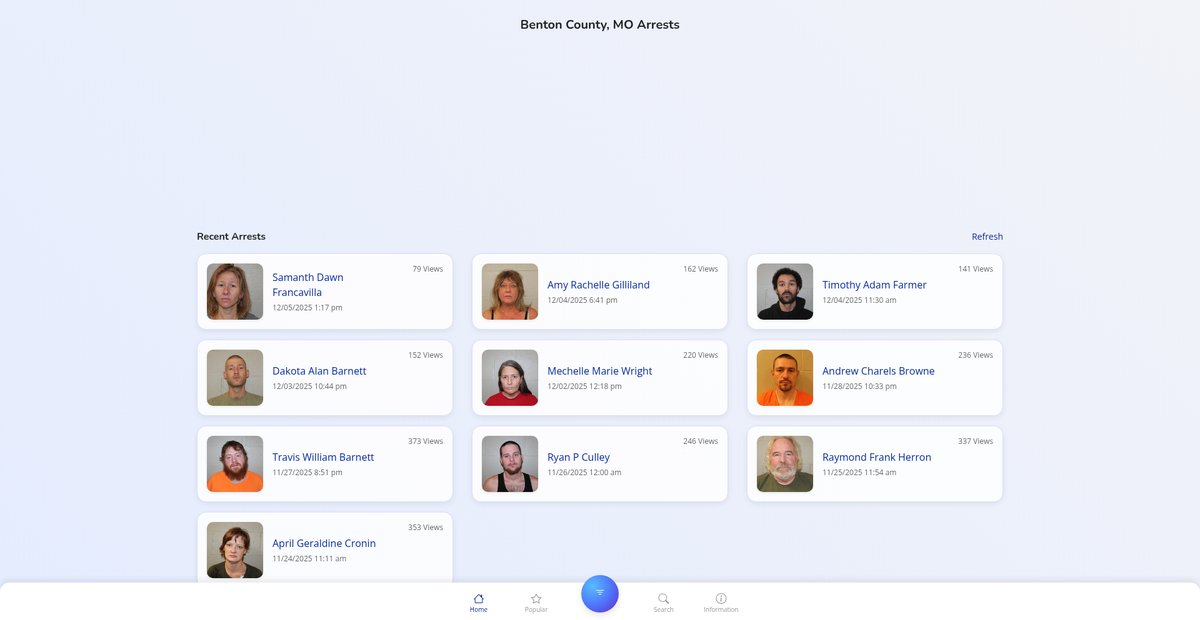Click the '246 Views' count
Viewport: 1200px width, 620px height.
(x=701, y=441)
